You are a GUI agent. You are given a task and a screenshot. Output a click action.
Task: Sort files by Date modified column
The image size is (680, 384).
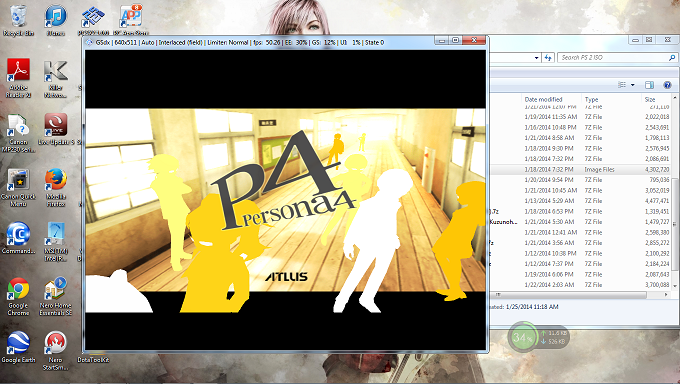(543, 99)
